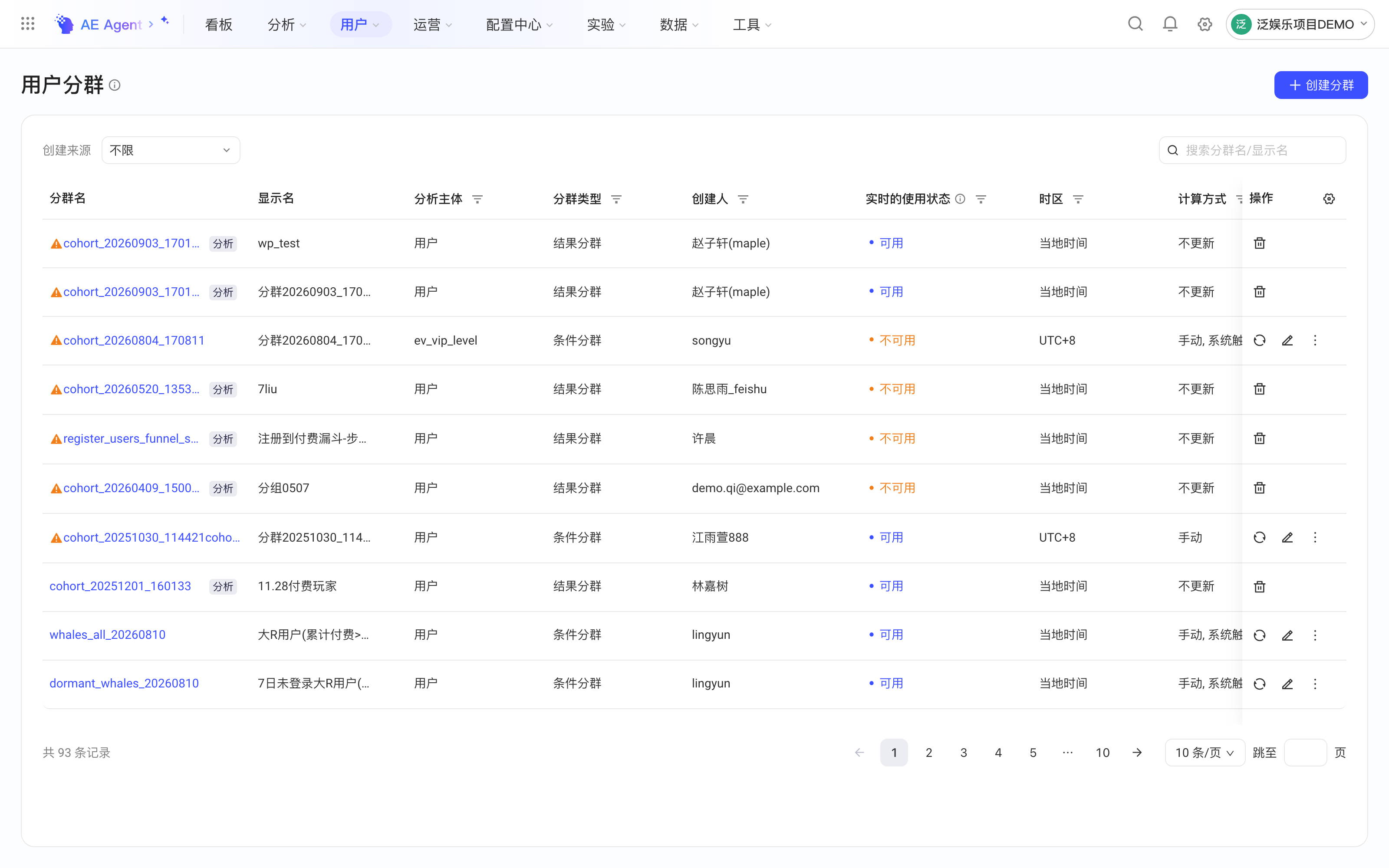Open the app grid launcher icon
This screenshot has width=1389, height=868.
tap(27, 24)
